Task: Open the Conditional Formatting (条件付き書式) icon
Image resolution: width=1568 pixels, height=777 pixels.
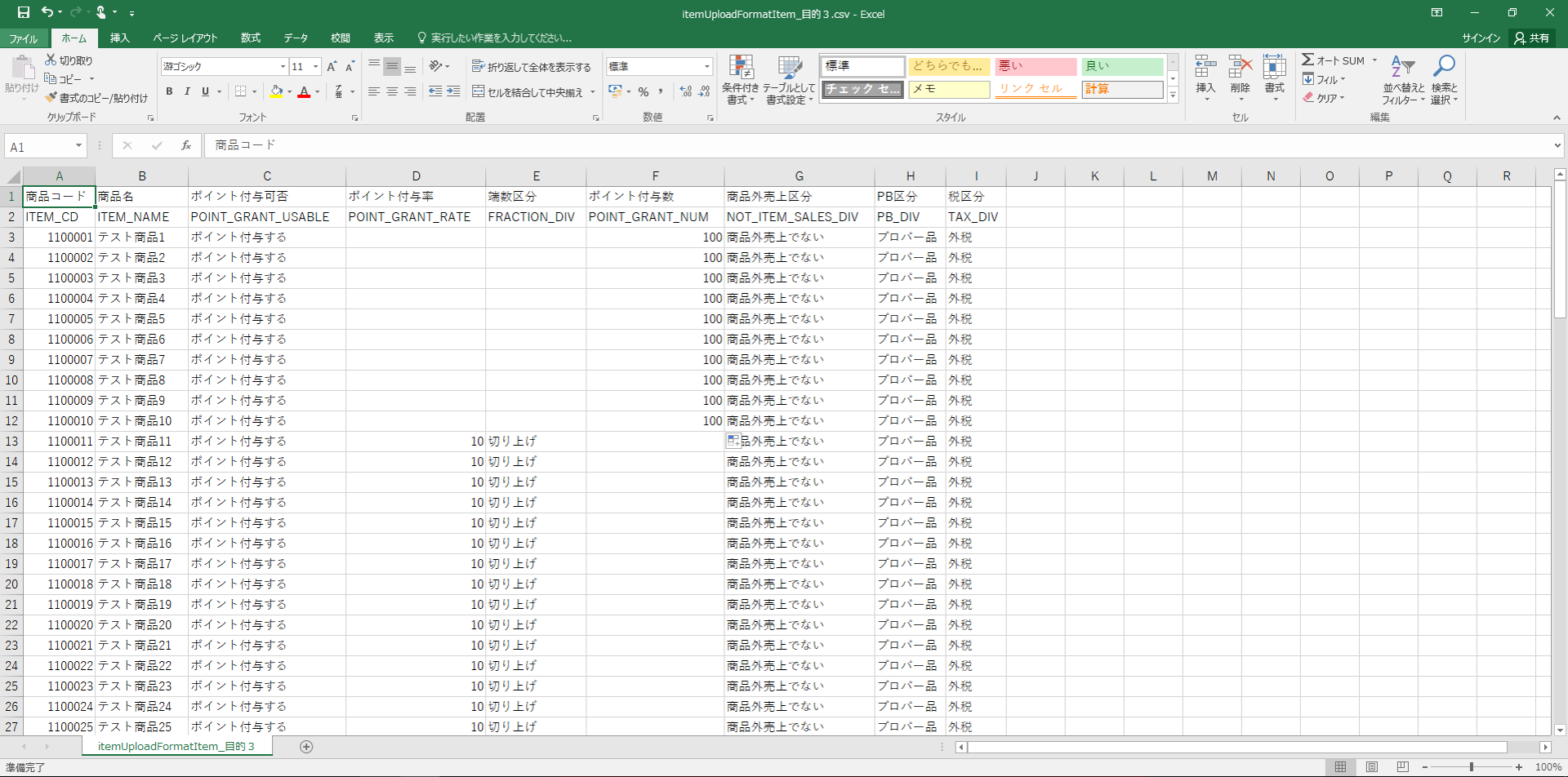Action: [741, 69]
